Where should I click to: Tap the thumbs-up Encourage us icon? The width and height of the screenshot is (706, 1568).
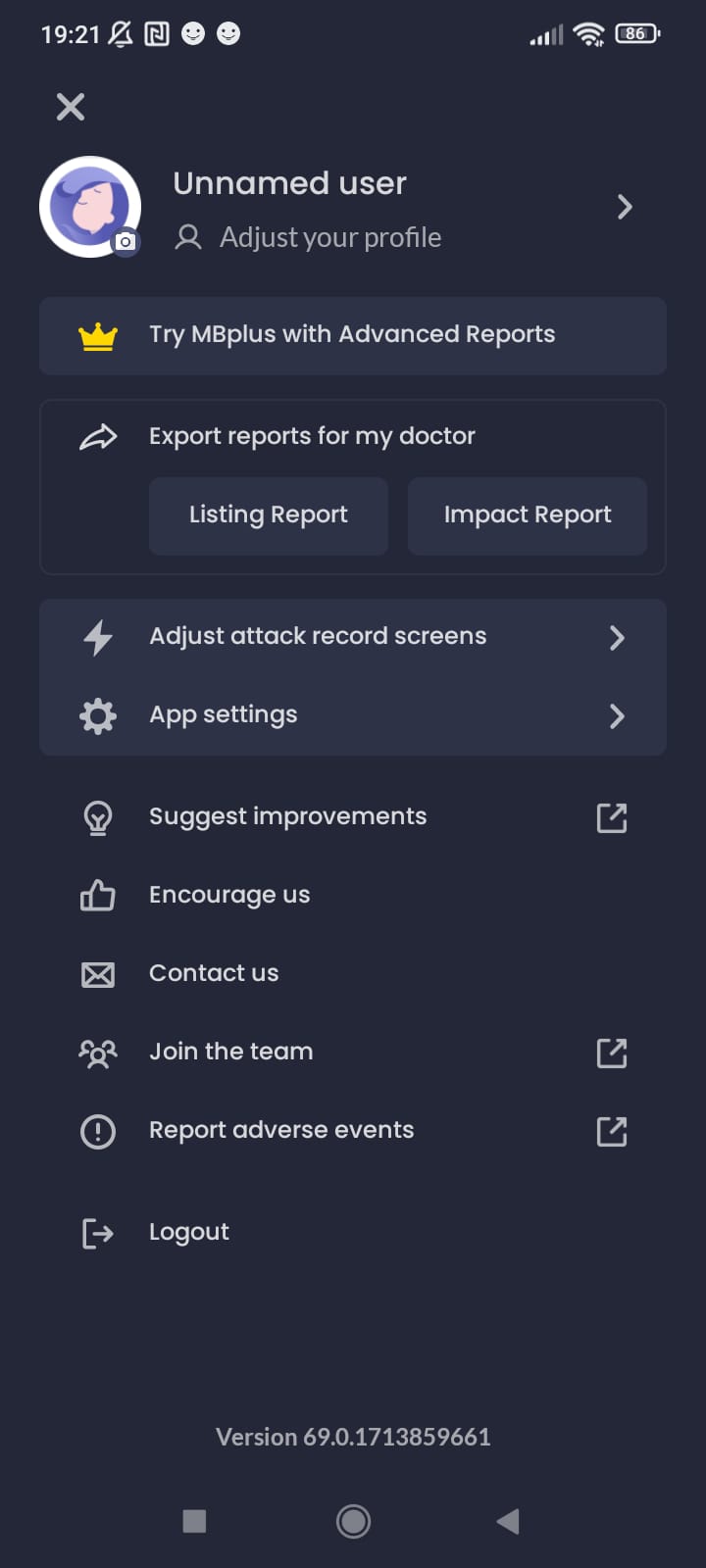(x=98, y=896)
